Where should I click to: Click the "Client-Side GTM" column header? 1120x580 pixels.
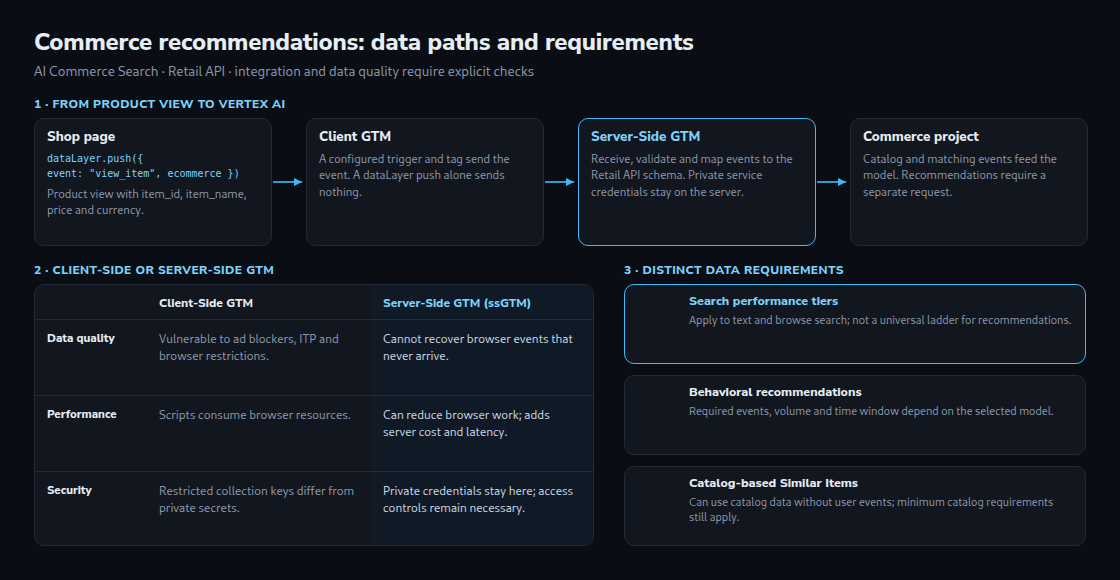(206, 303)
